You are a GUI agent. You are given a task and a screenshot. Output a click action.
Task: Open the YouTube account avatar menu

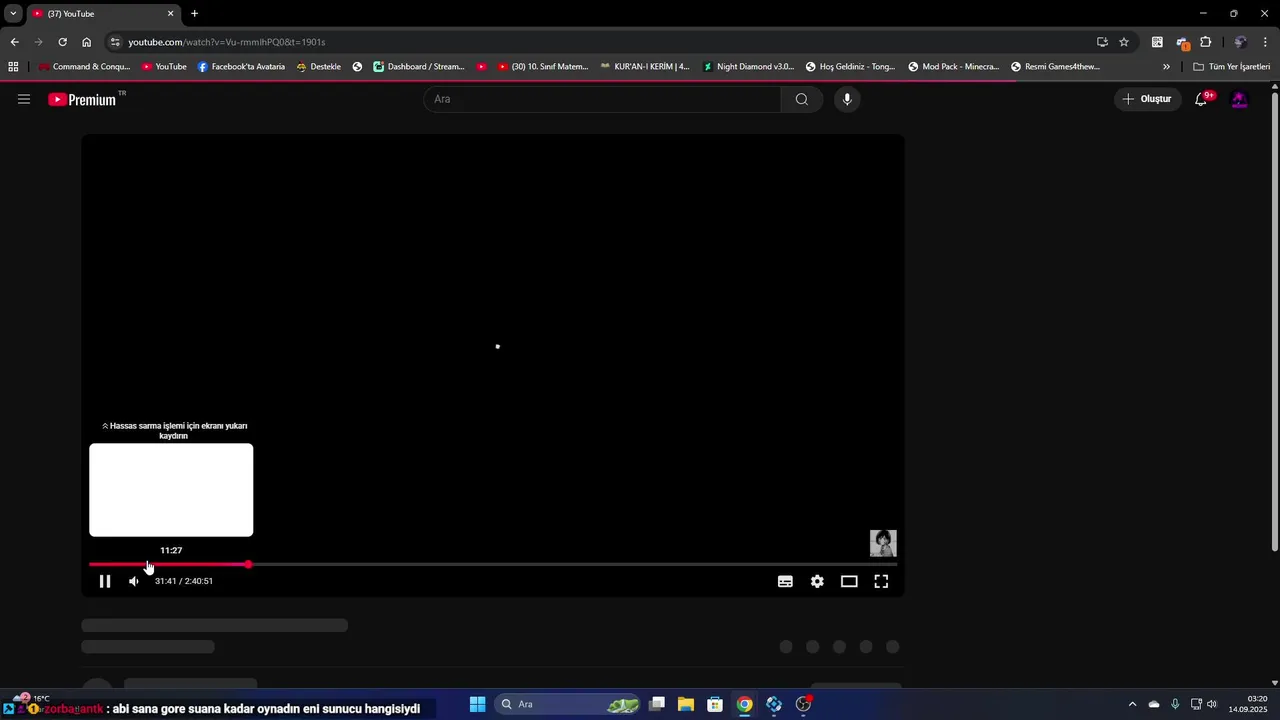click(1239, 99)
